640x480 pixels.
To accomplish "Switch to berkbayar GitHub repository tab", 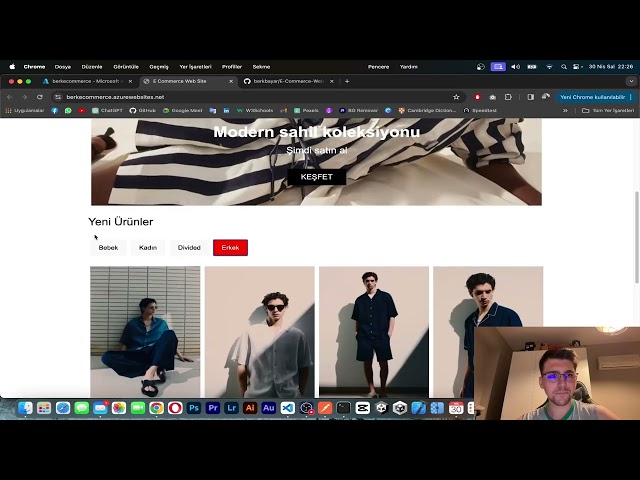I will tap(289, 81).
